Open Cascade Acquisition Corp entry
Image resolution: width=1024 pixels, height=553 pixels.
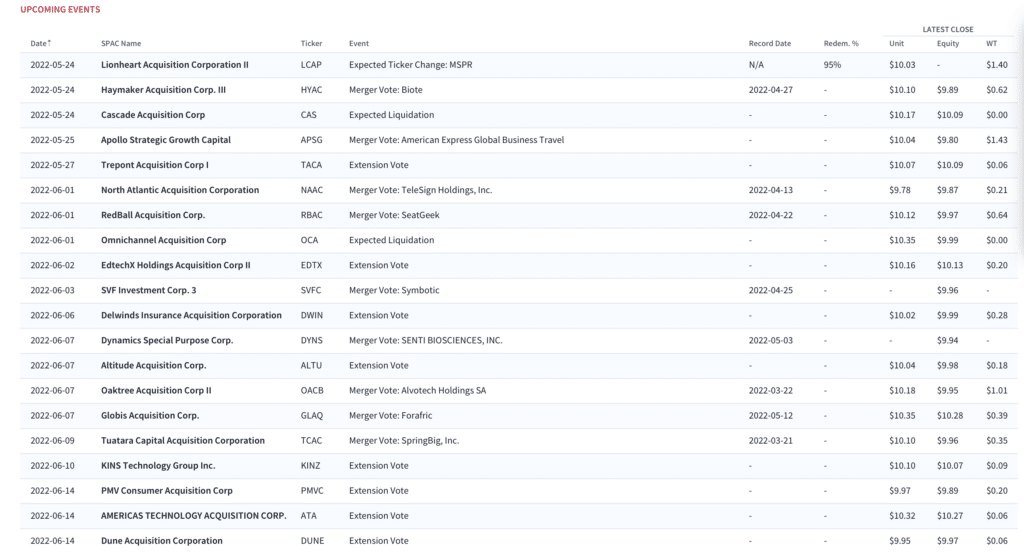click(153, 114)
